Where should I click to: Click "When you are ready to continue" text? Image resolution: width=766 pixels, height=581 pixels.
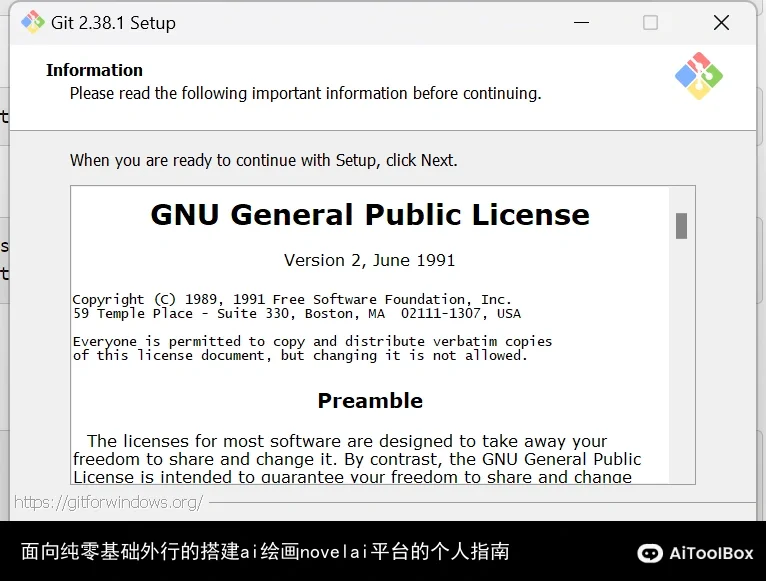tap(263, 160)
